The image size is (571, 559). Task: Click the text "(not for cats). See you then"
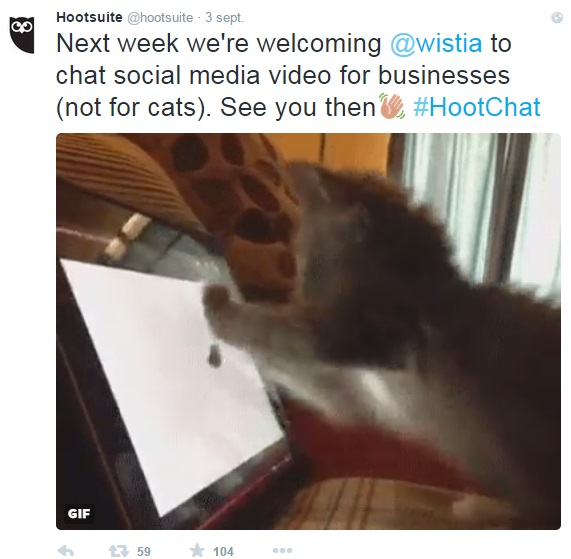point(216,107)
